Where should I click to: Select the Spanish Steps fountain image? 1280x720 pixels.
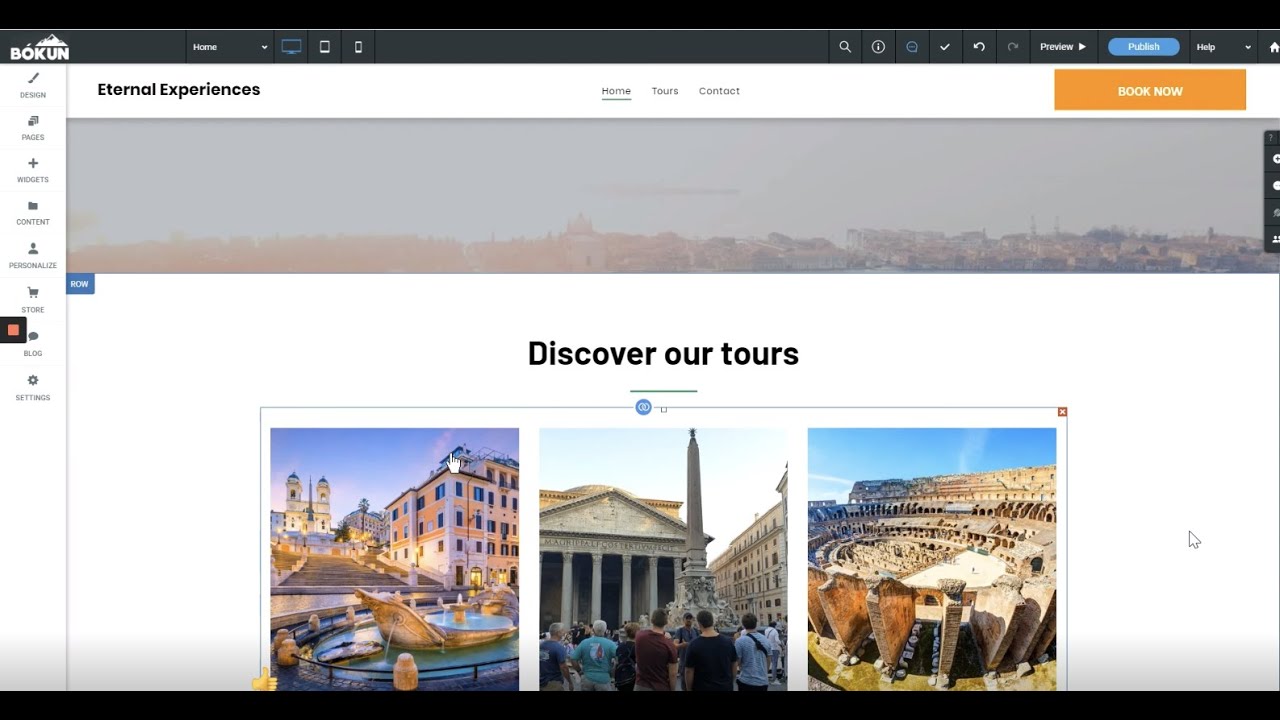pos(394,559)
